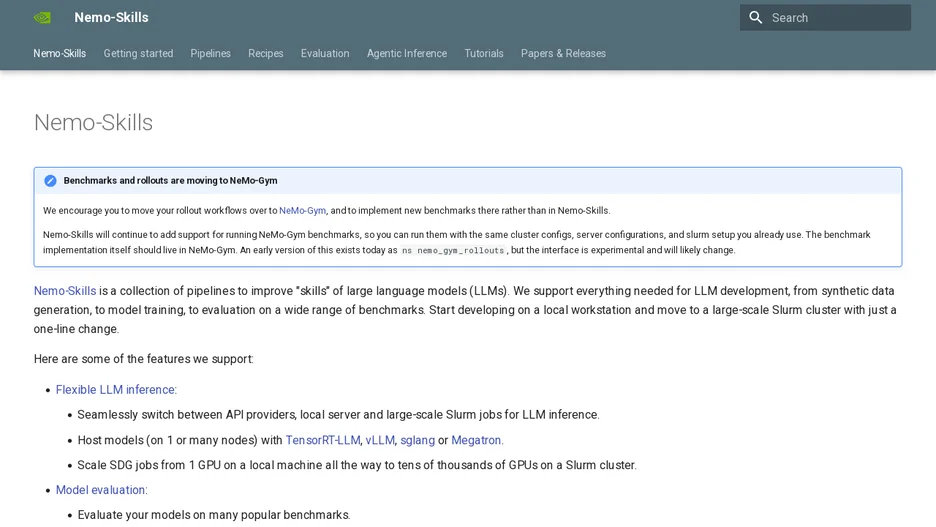Select the Agentic Inference tab
936x527 pixels.
407,53
